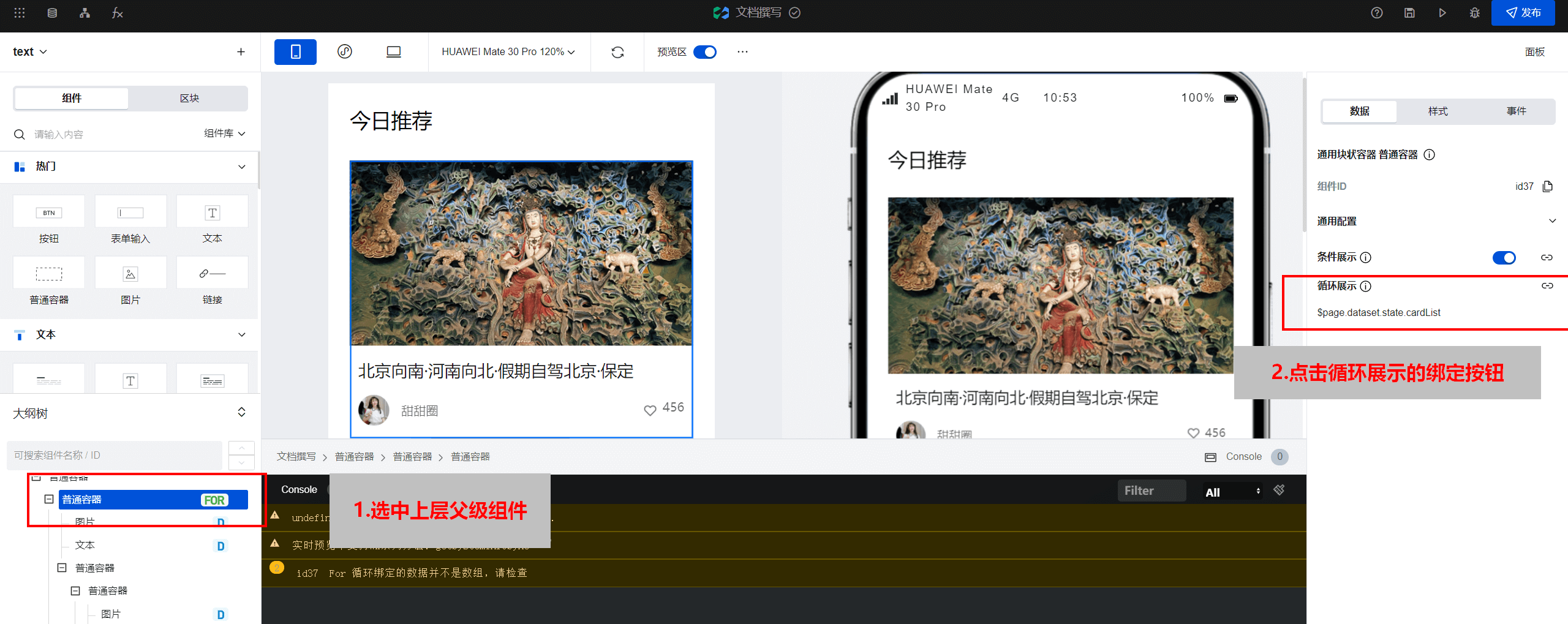Click the $page.dataset.state.cardList binding value
Image resolution: width=1568 pixels, height=624 pixels.
(1379, 313)
